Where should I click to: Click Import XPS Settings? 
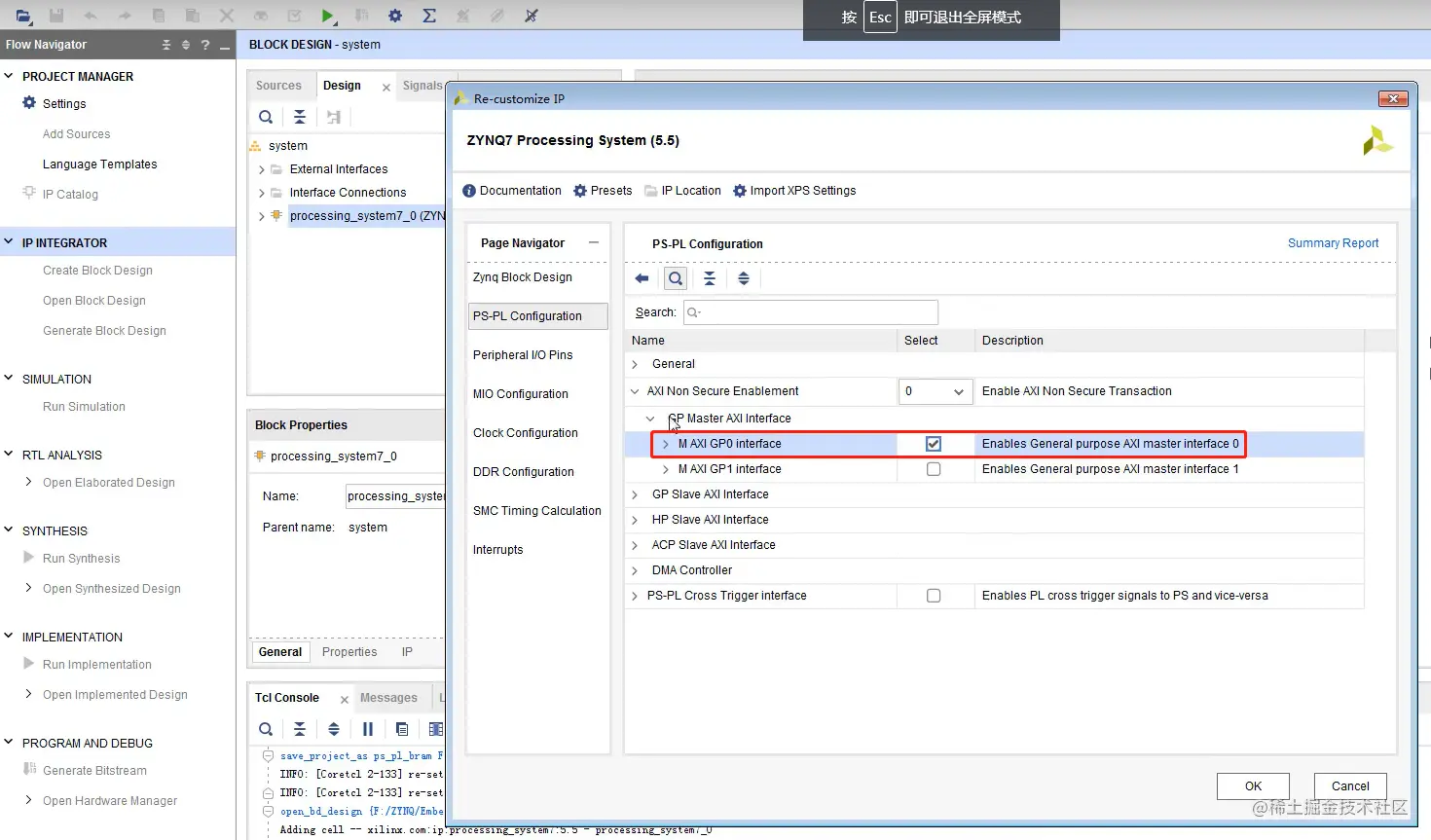click(794, 191)
